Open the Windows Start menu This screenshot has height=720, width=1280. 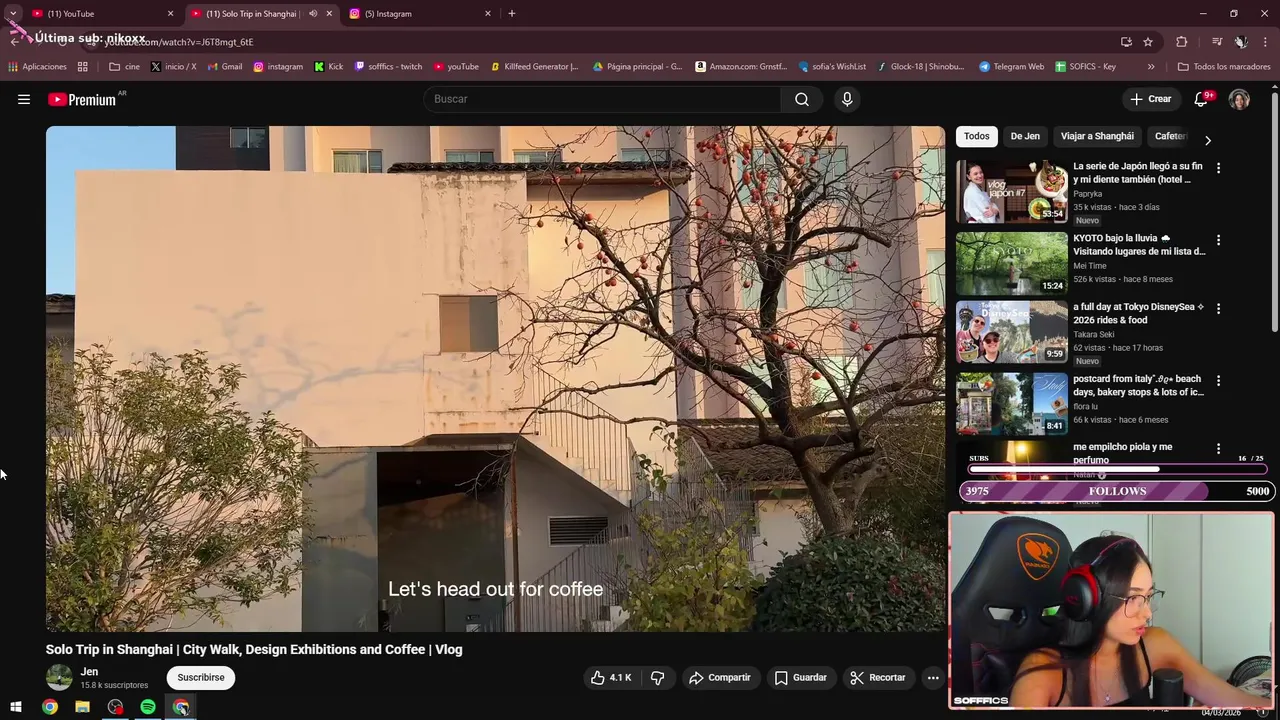[16, 707]
